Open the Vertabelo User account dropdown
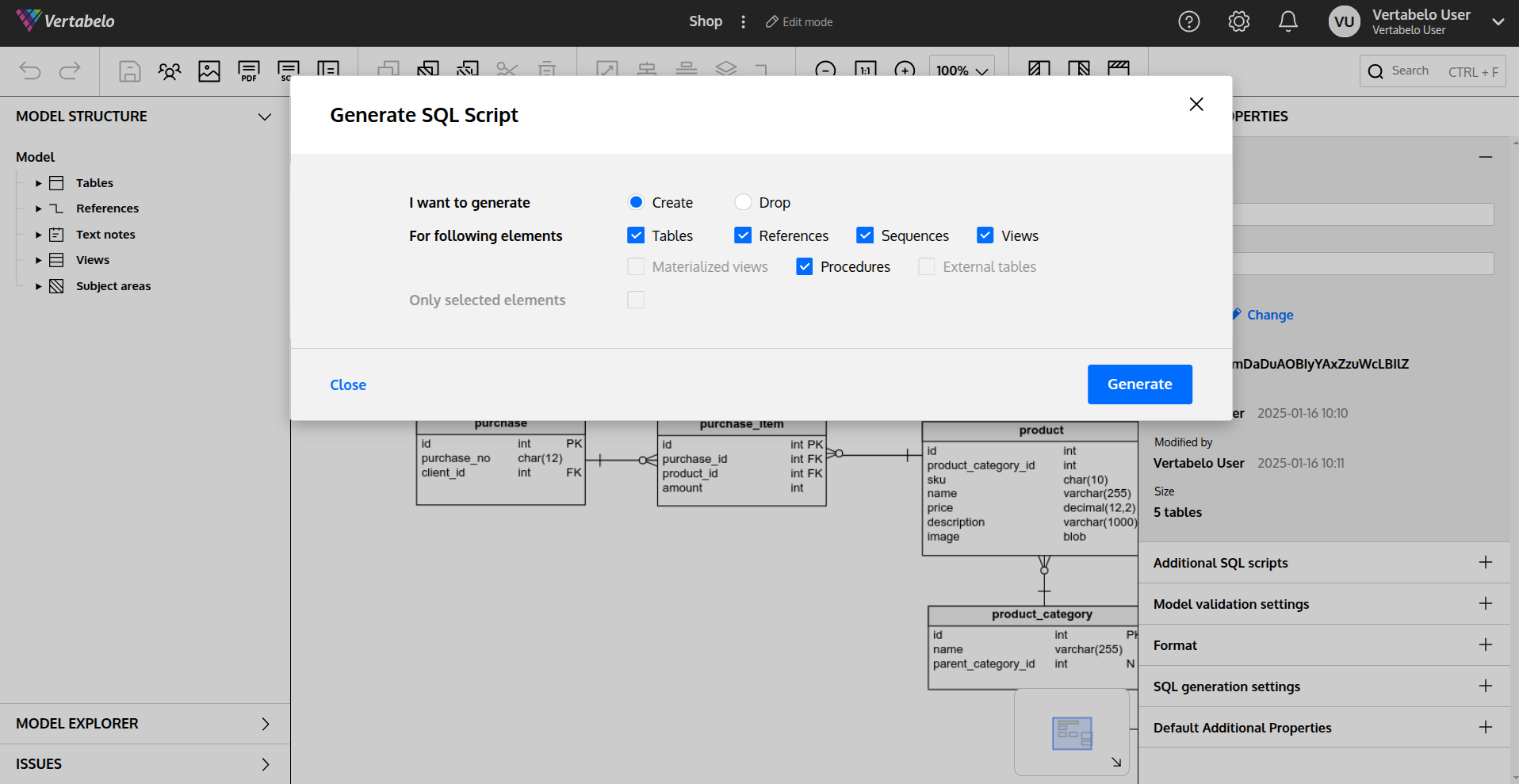 (x=1498, y=21)
